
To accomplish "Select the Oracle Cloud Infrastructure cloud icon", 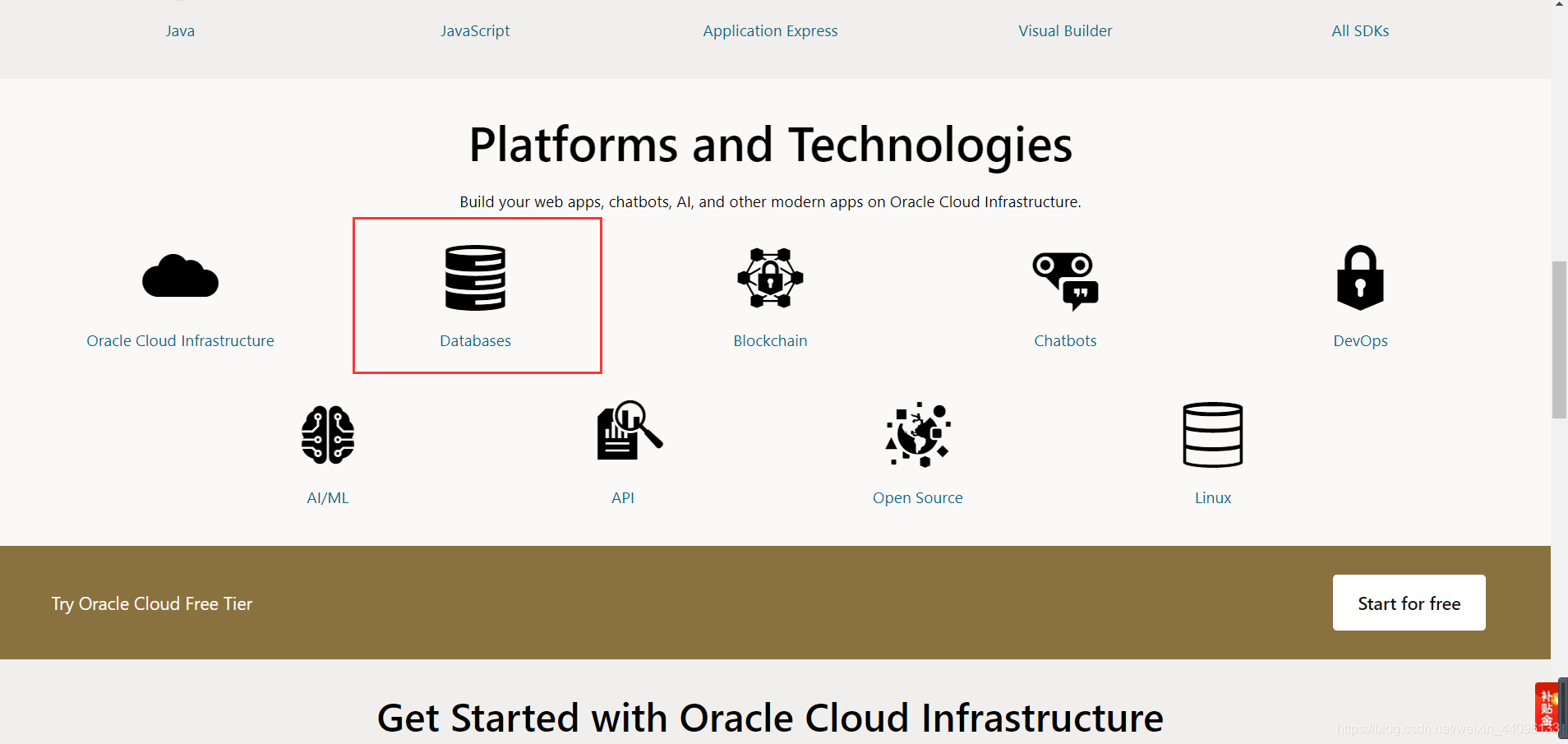I will pos(180,277).
